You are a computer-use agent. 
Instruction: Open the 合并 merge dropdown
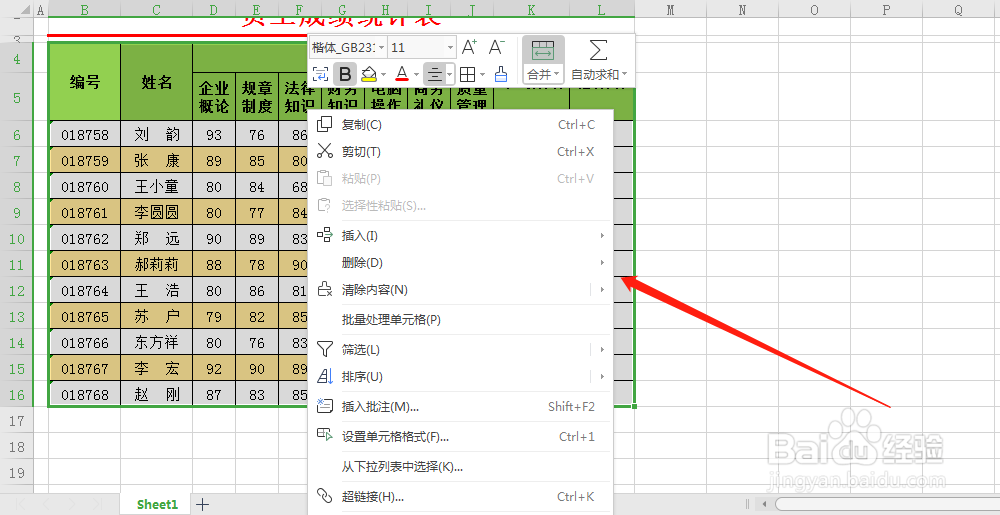[x=543, y=75]
